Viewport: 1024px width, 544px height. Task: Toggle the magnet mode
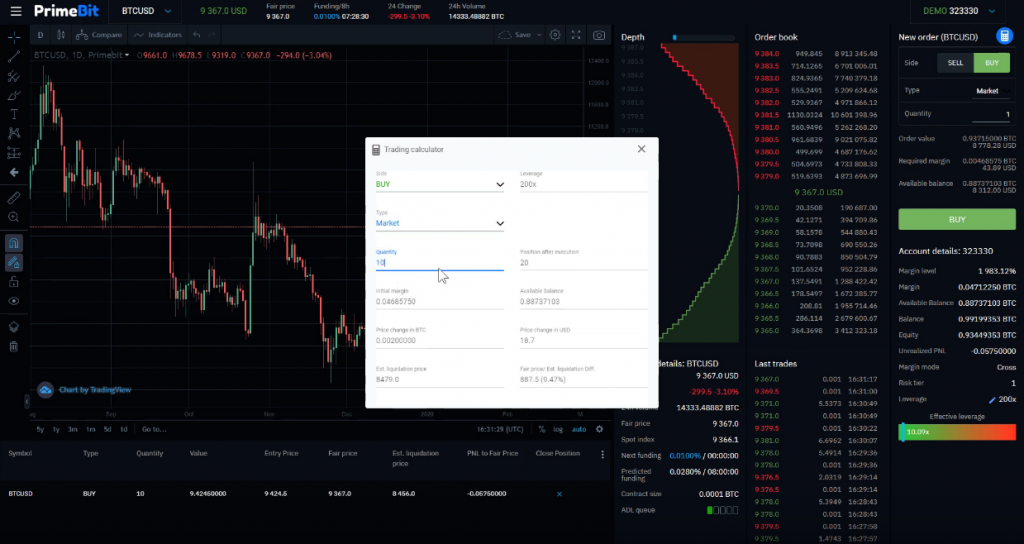[14, 243]
